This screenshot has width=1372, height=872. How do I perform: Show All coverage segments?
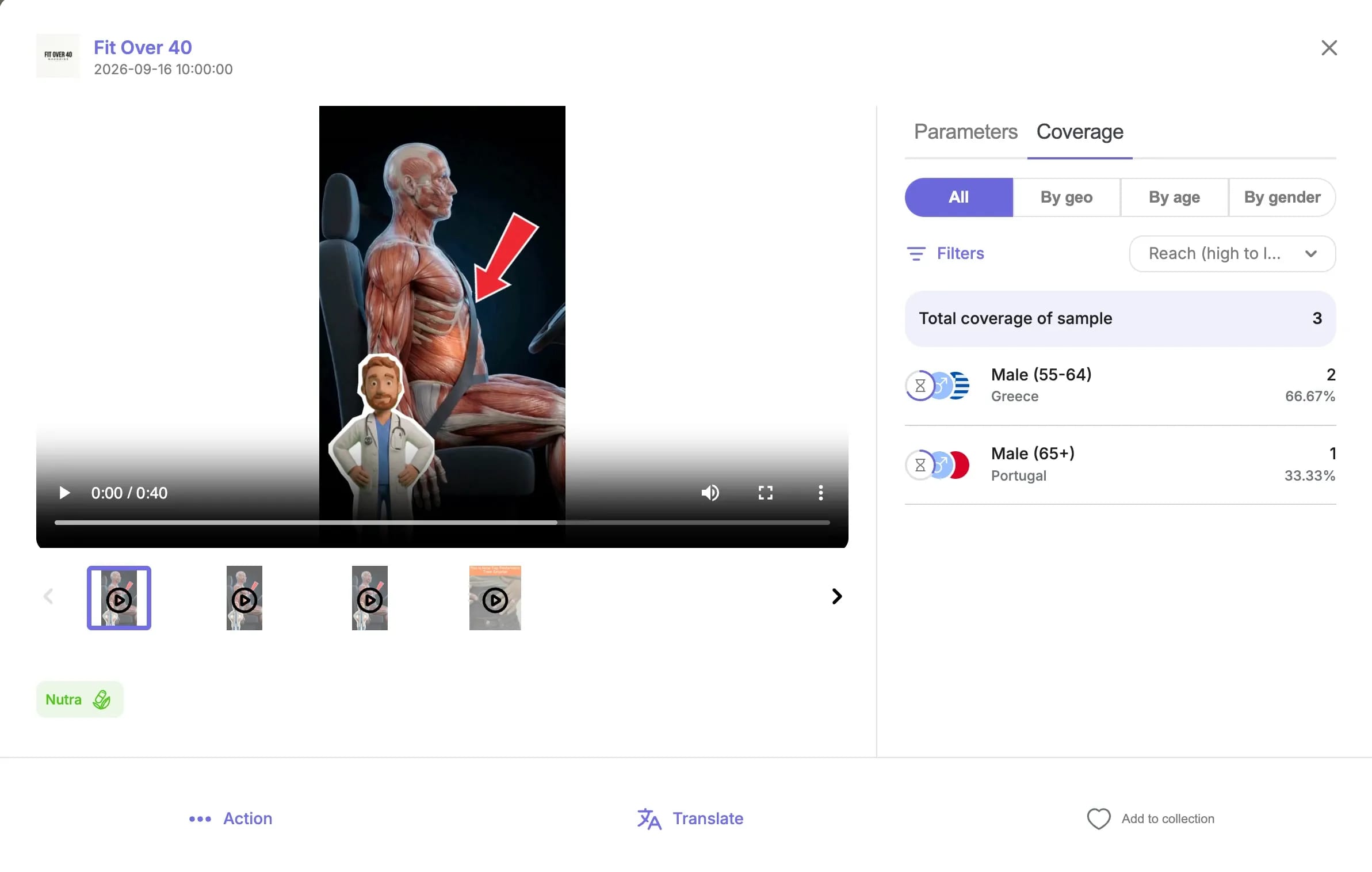pos(958,197)
